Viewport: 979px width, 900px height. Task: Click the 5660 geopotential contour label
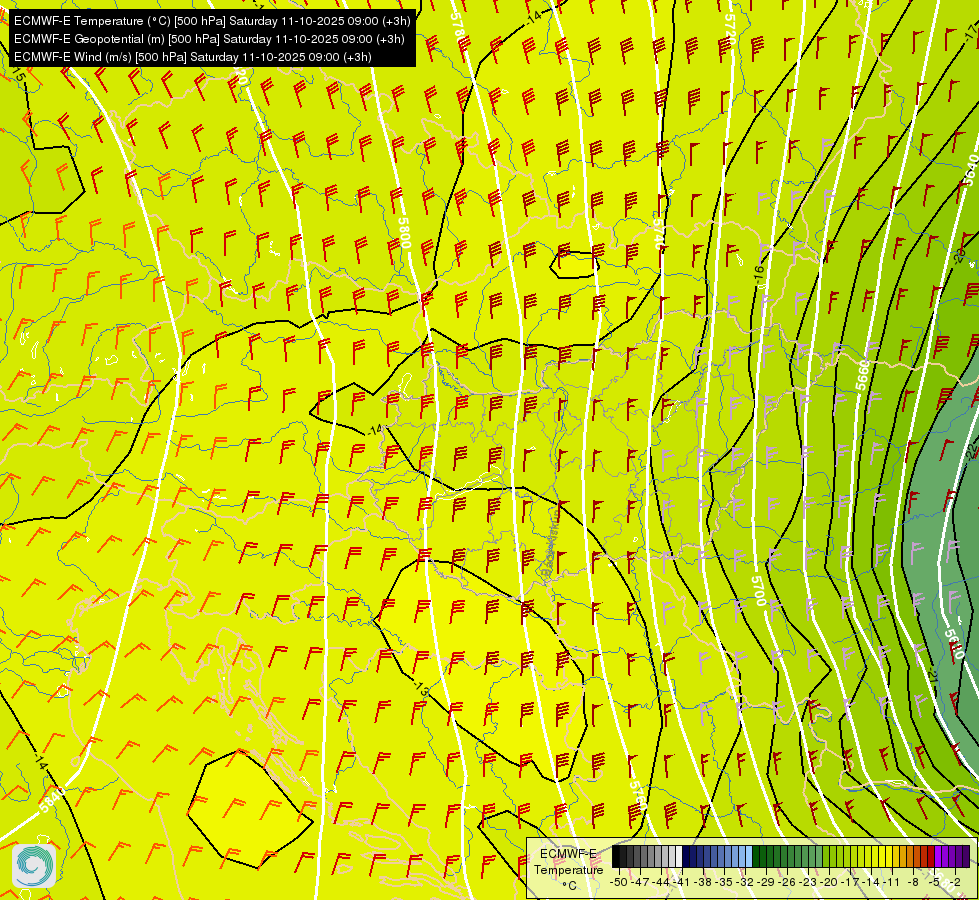coord(862,373)
